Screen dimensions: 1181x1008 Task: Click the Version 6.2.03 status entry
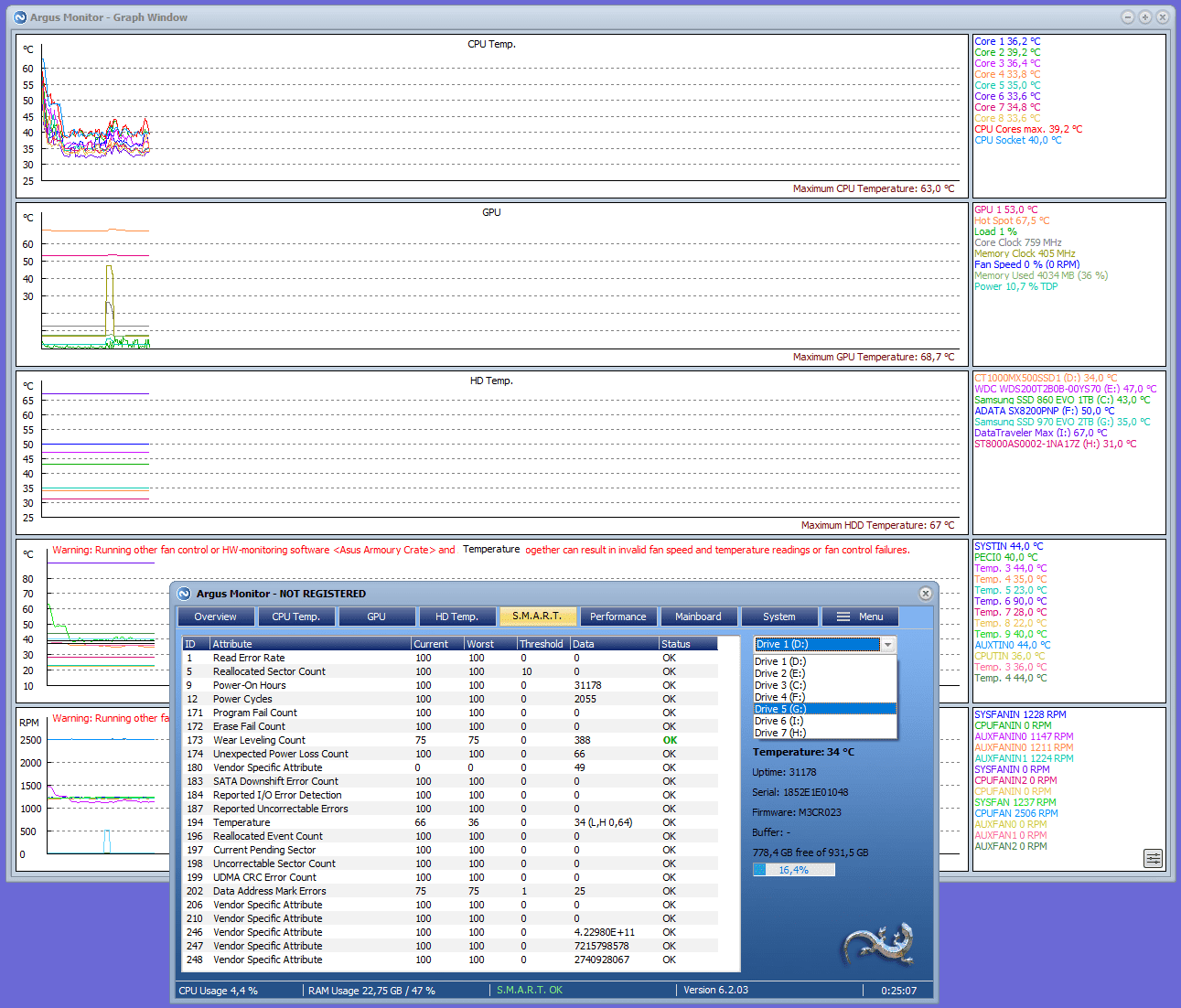[x=715, y=990]
